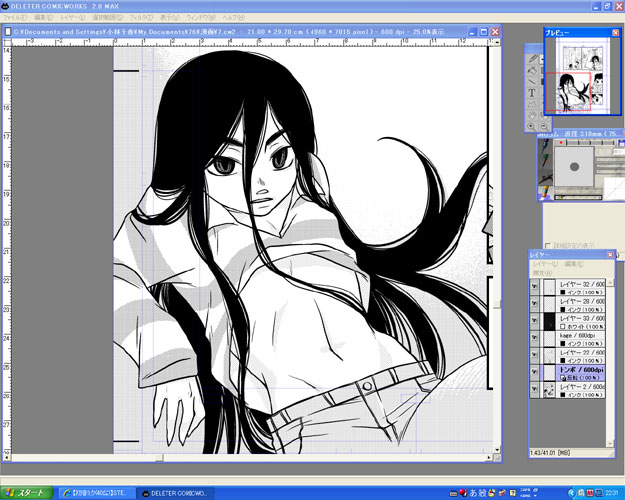Open the レイヤー menu in main menu bar
This screenshot has width=625, height=500.
[x=73, y=18]
